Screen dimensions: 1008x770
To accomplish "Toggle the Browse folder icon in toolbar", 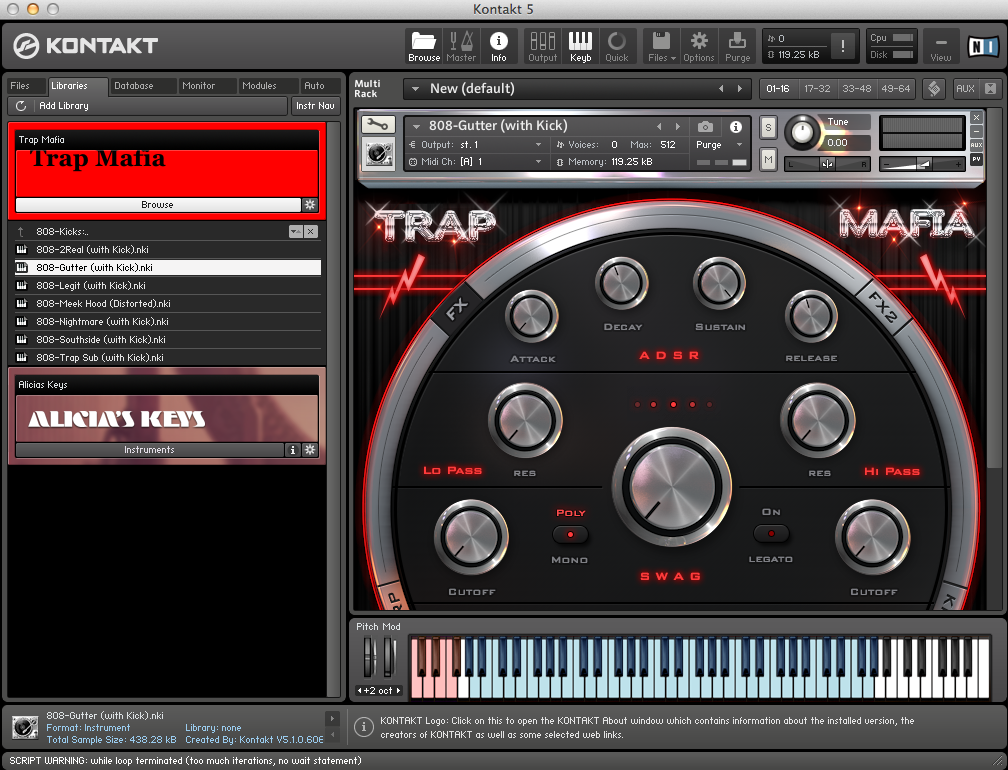I will tap(424, 46).
